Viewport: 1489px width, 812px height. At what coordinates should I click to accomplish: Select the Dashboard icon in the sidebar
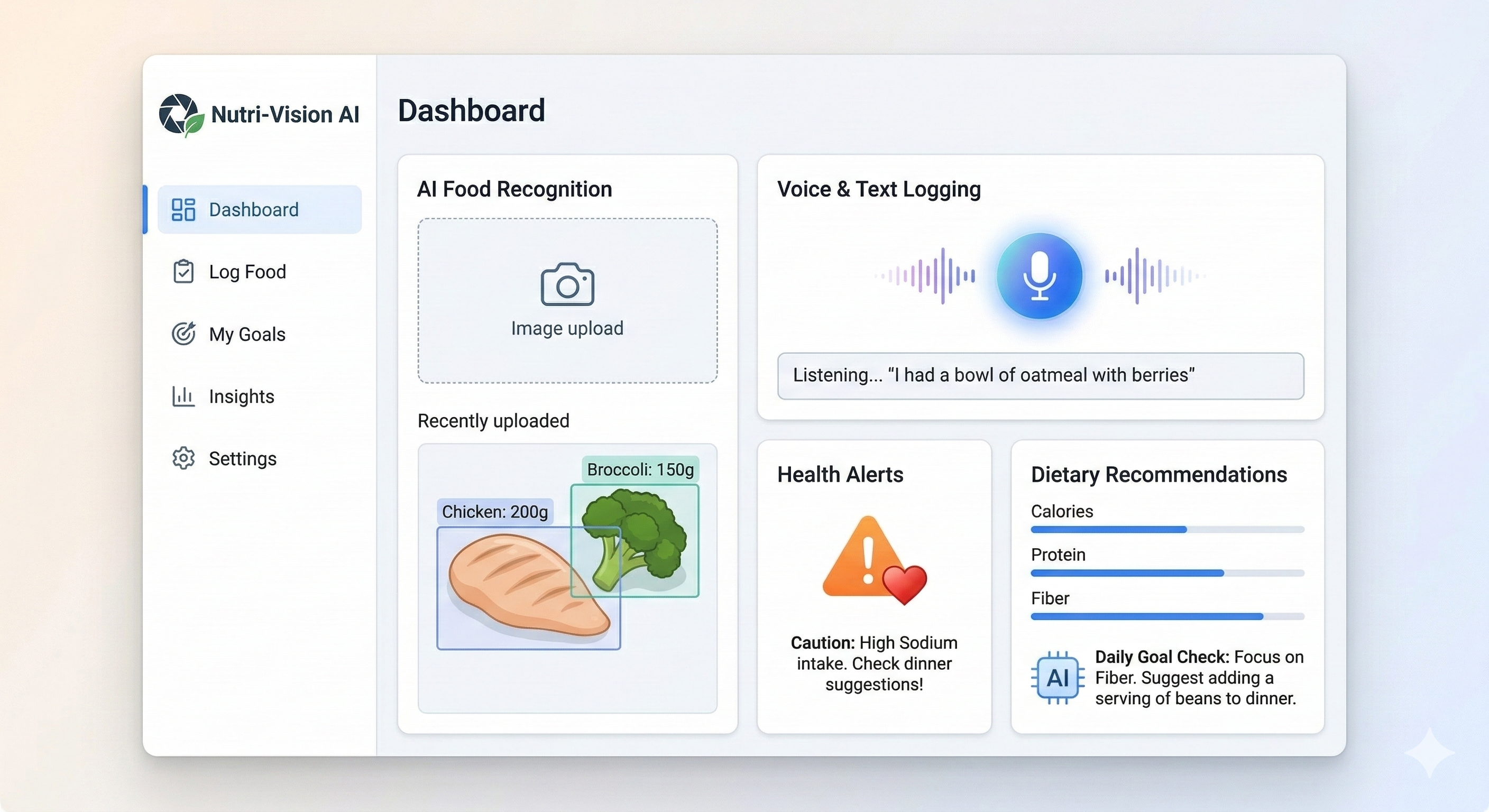183,209
